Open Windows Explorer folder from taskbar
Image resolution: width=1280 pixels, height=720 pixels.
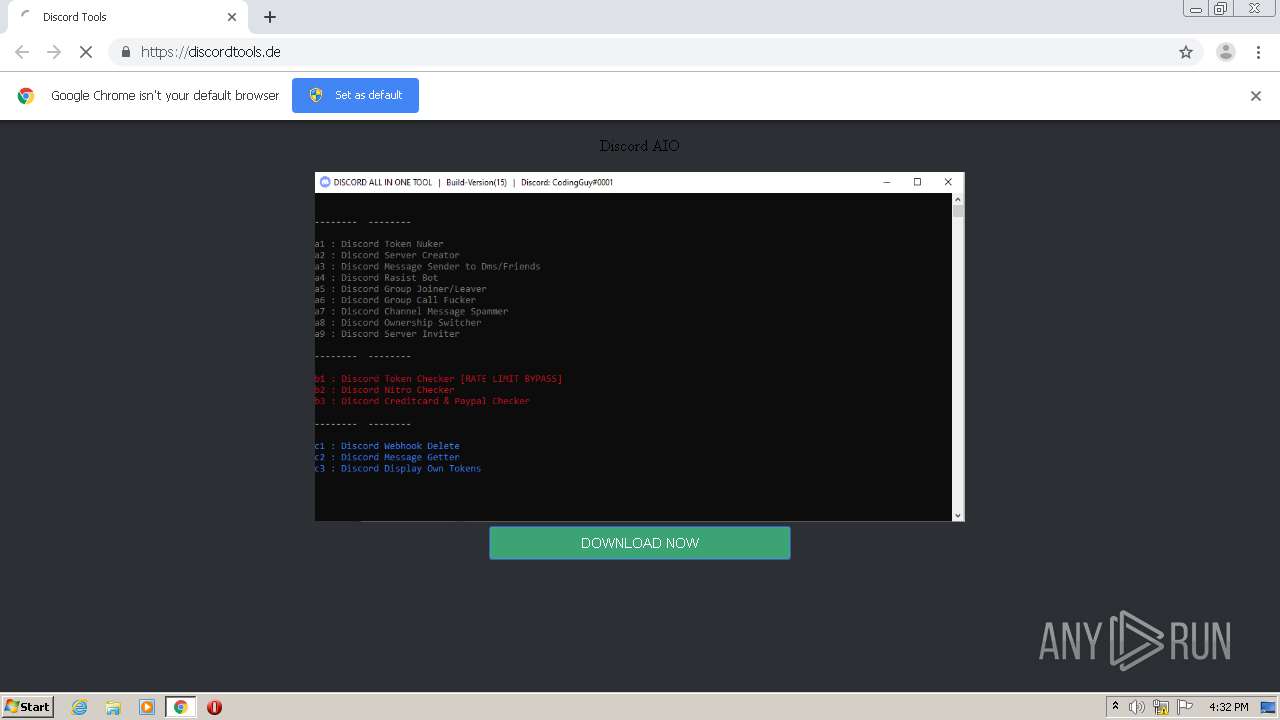(113, 707)
